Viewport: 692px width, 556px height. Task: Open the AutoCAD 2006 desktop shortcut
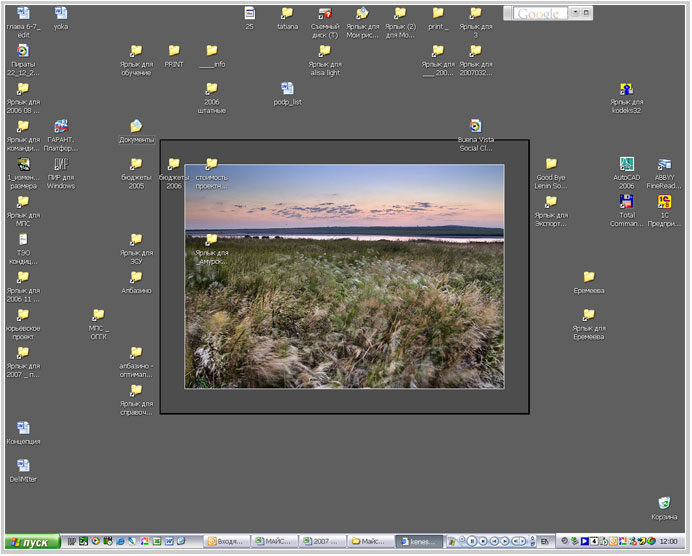626,173
